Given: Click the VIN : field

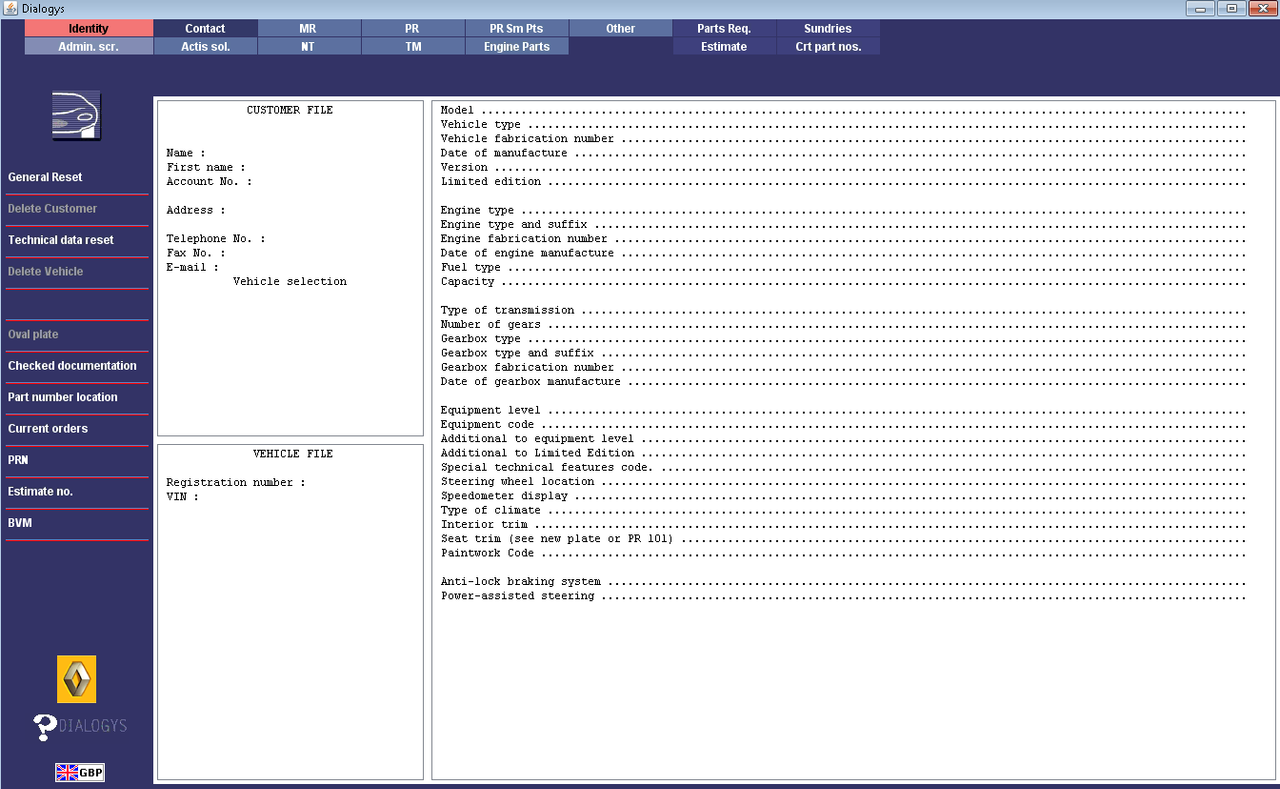Looking at the screenshot, I should point(183,496).
